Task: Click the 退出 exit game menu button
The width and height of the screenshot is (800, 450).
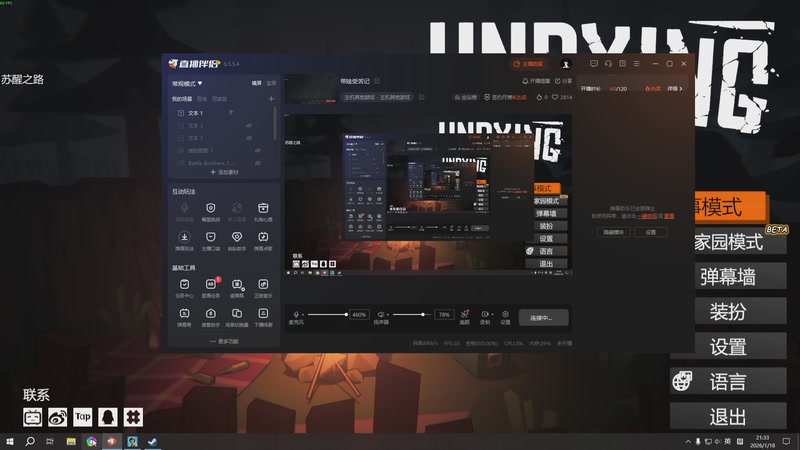Action: (x=728, y=416)
